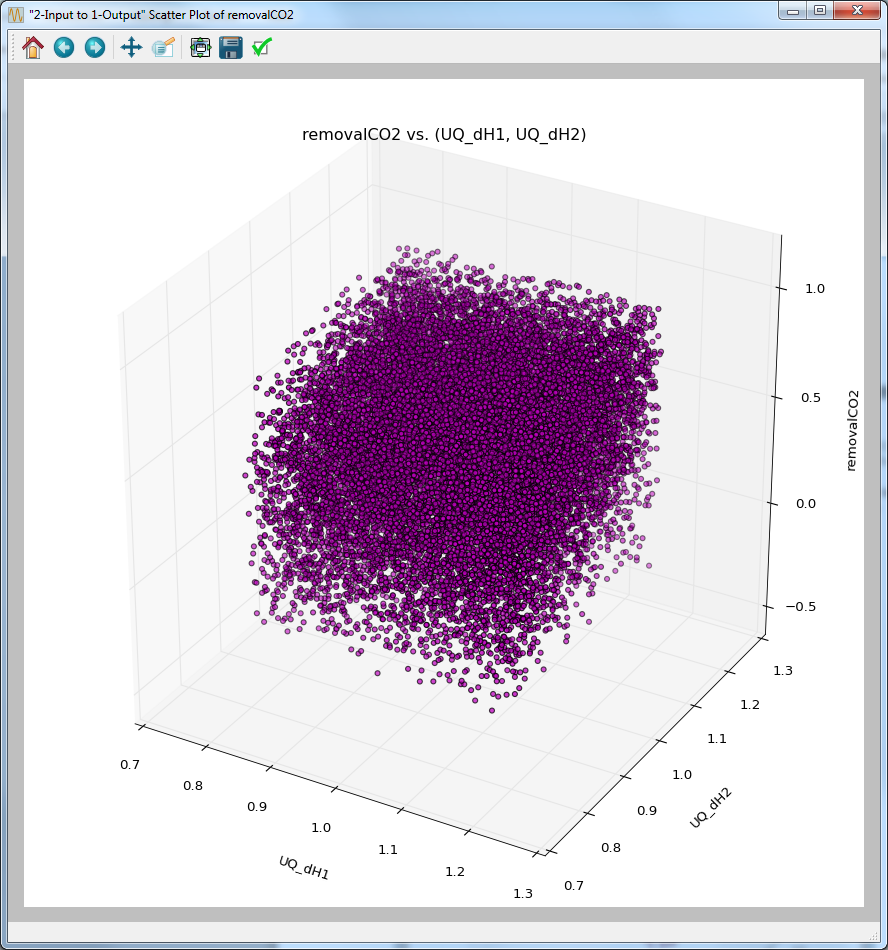888x950 pixels.
Task: Reset the view with the Home icon
Action: tap(32, 47)
